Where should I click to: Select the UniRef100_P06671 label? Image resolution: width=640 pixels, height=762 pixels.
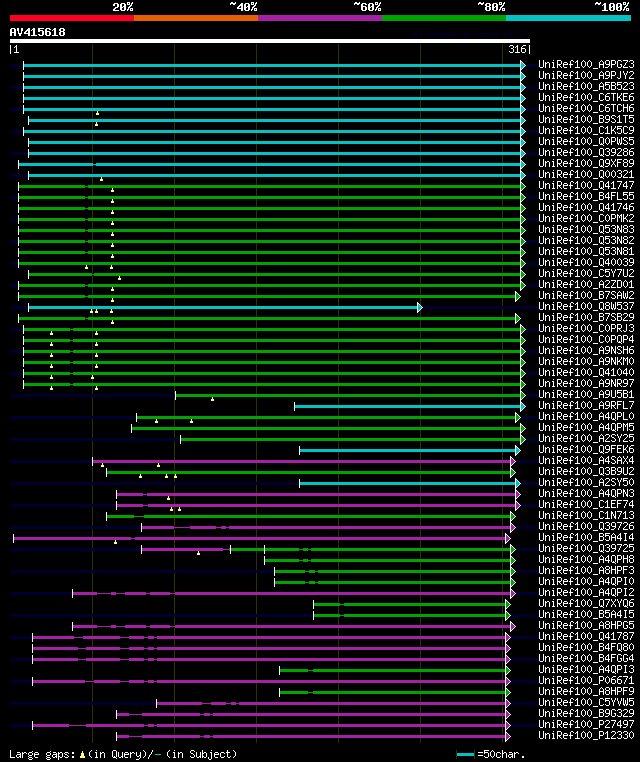pyautogui.click(x=586, y=680)
